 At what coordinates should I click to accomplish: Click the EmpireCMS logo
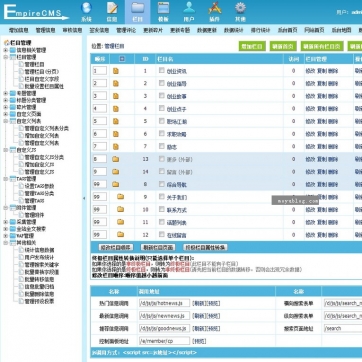point(35,12)
